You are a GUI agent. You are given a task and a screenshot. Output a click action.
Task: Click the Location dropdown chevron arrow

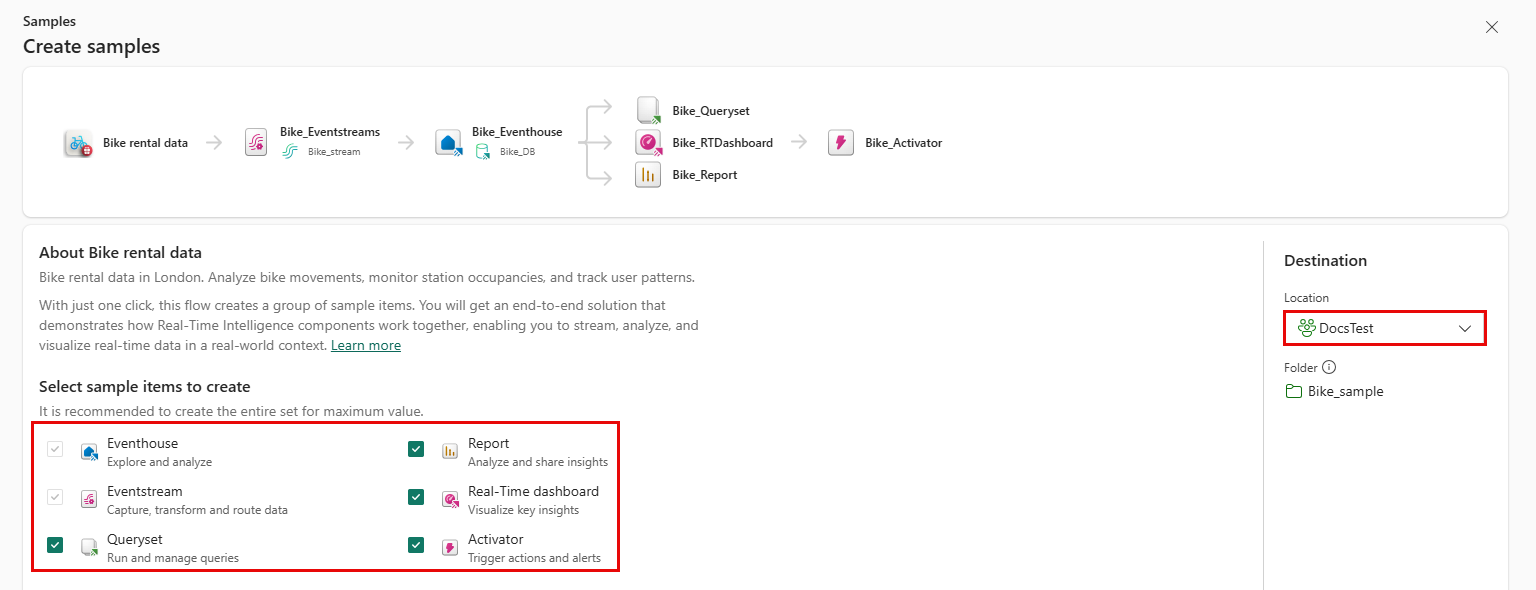[x=1465, y=328]
